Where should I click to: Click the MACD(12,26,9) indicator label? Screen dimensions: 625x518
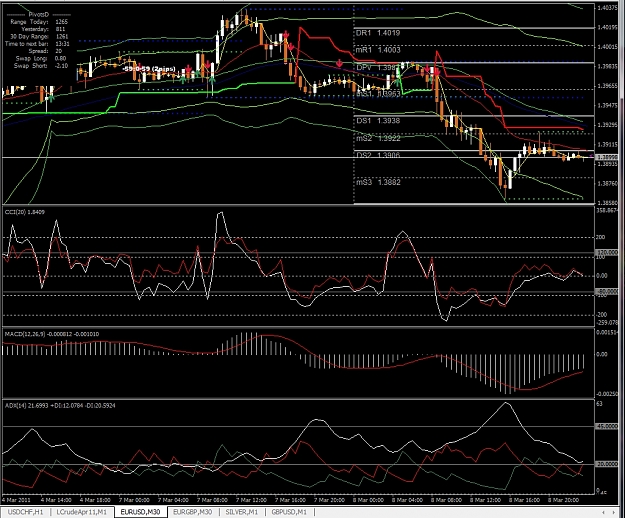coord(52,334)
